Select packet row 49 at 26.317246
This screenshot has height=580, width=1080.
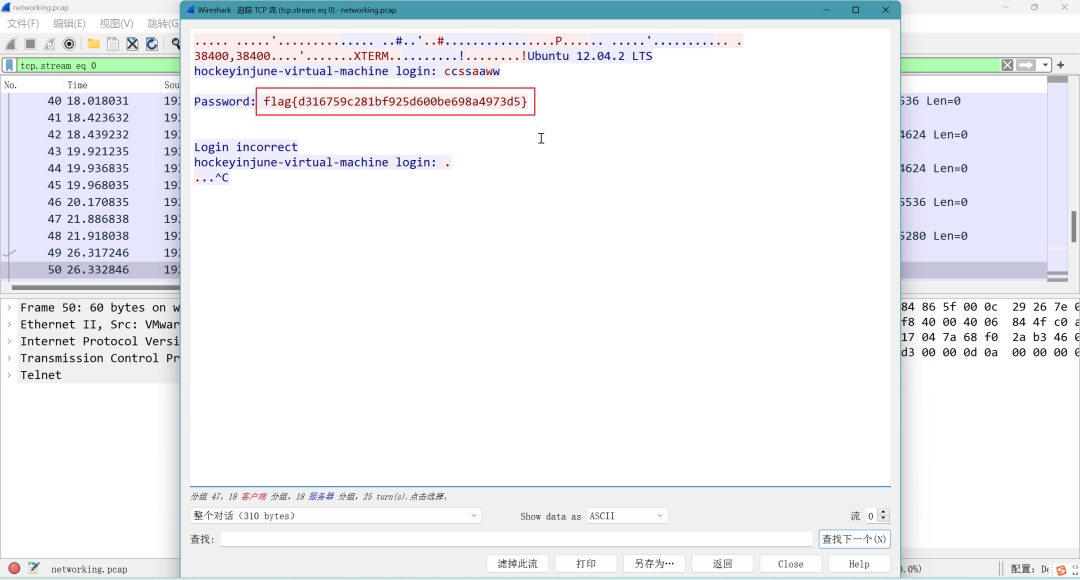tap(90, 253)
